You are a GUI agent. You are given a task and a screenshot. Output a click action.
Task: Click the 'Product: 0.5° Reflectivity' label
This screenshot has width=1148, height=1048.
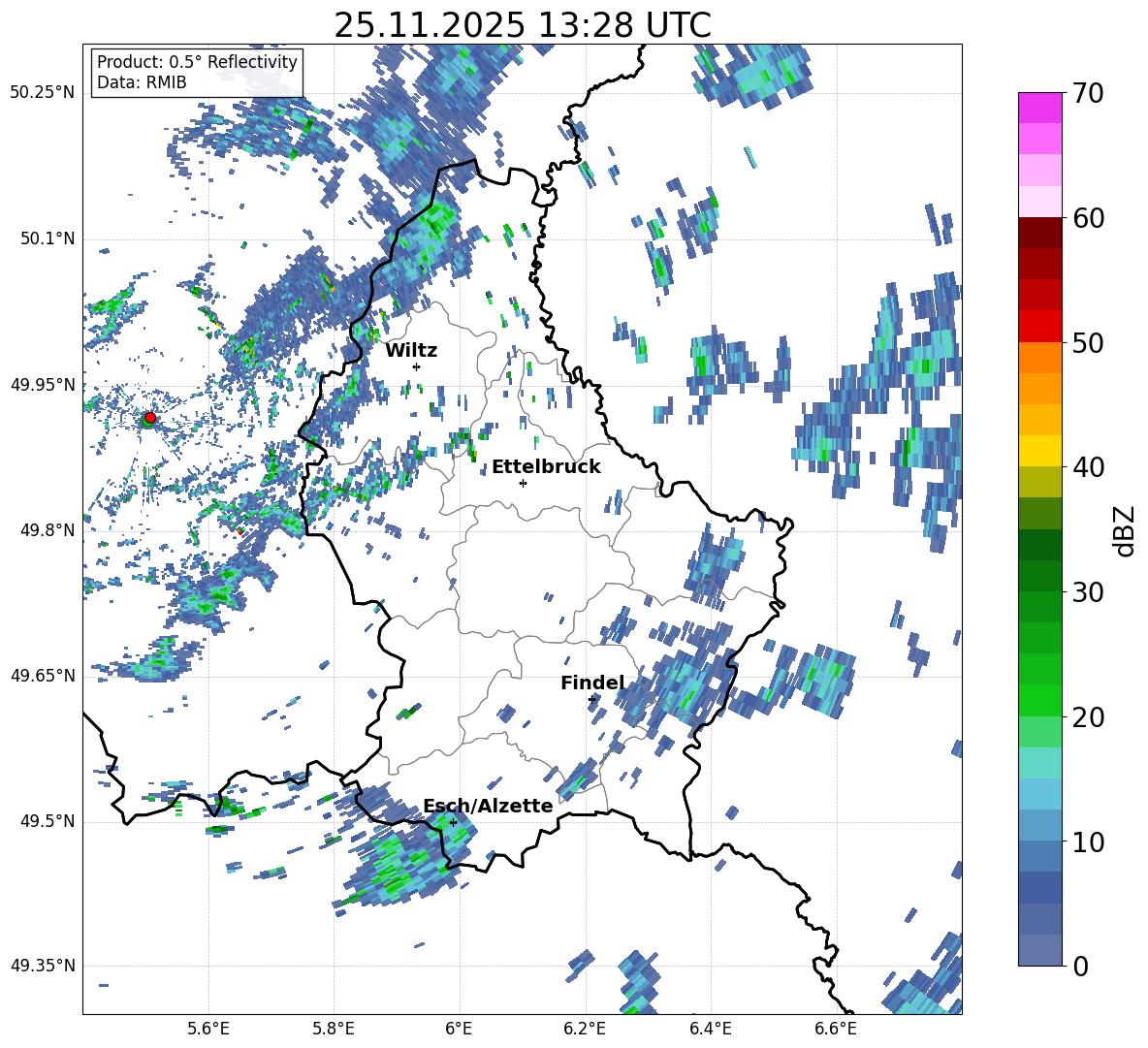(197, 61)
